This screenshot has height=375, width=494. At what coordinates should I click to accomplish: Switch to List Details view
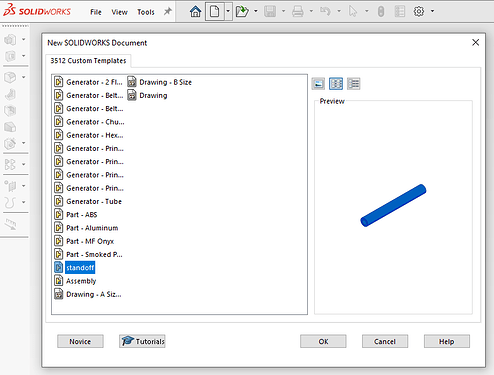click(354, 83)
